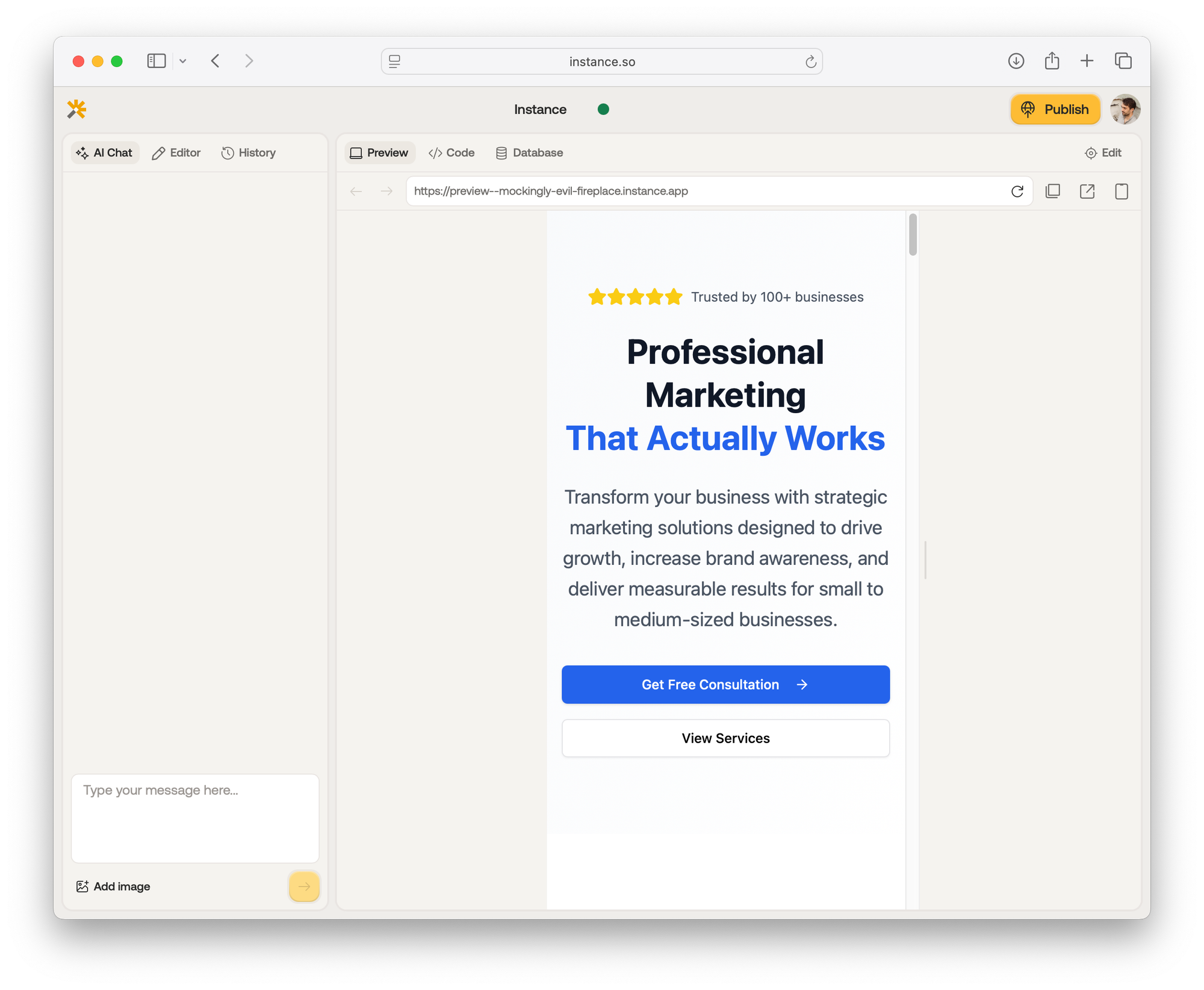Viewport: 1204px width, 990px height.
Task: Click the Instance logo icon
Action: tap(76, 109)
